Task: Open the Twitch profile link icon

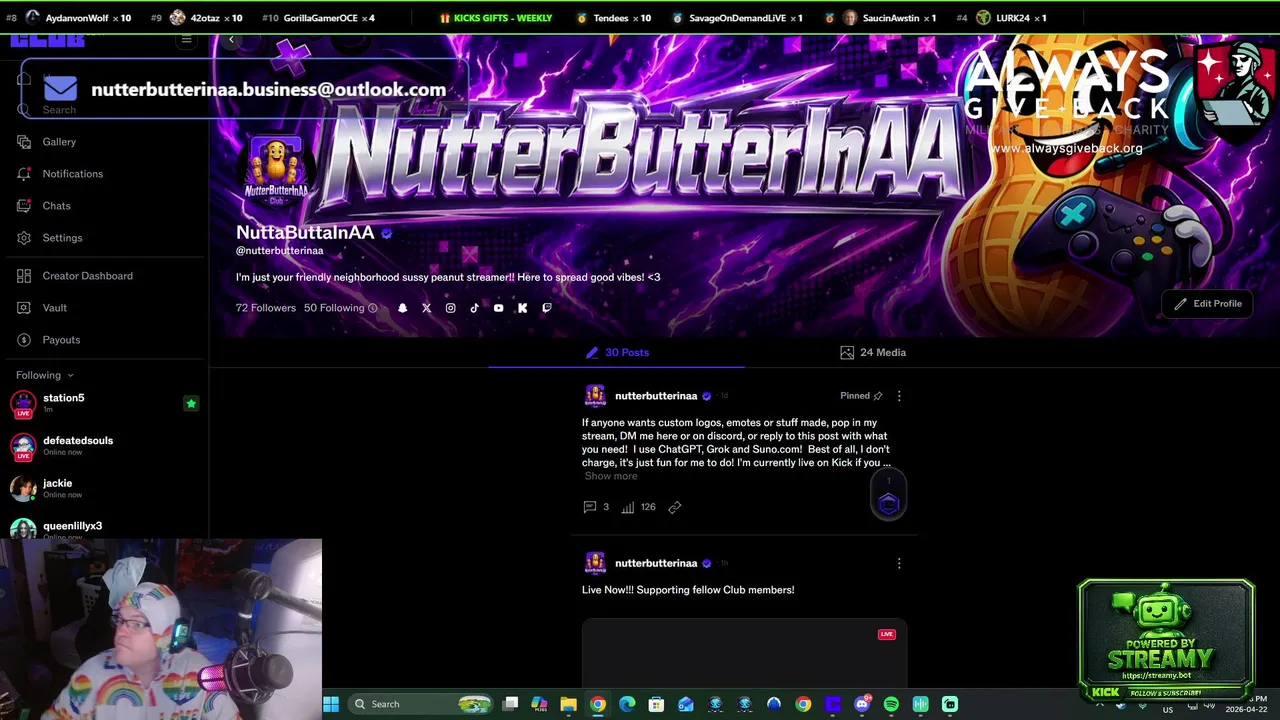Action: (546, 308)
